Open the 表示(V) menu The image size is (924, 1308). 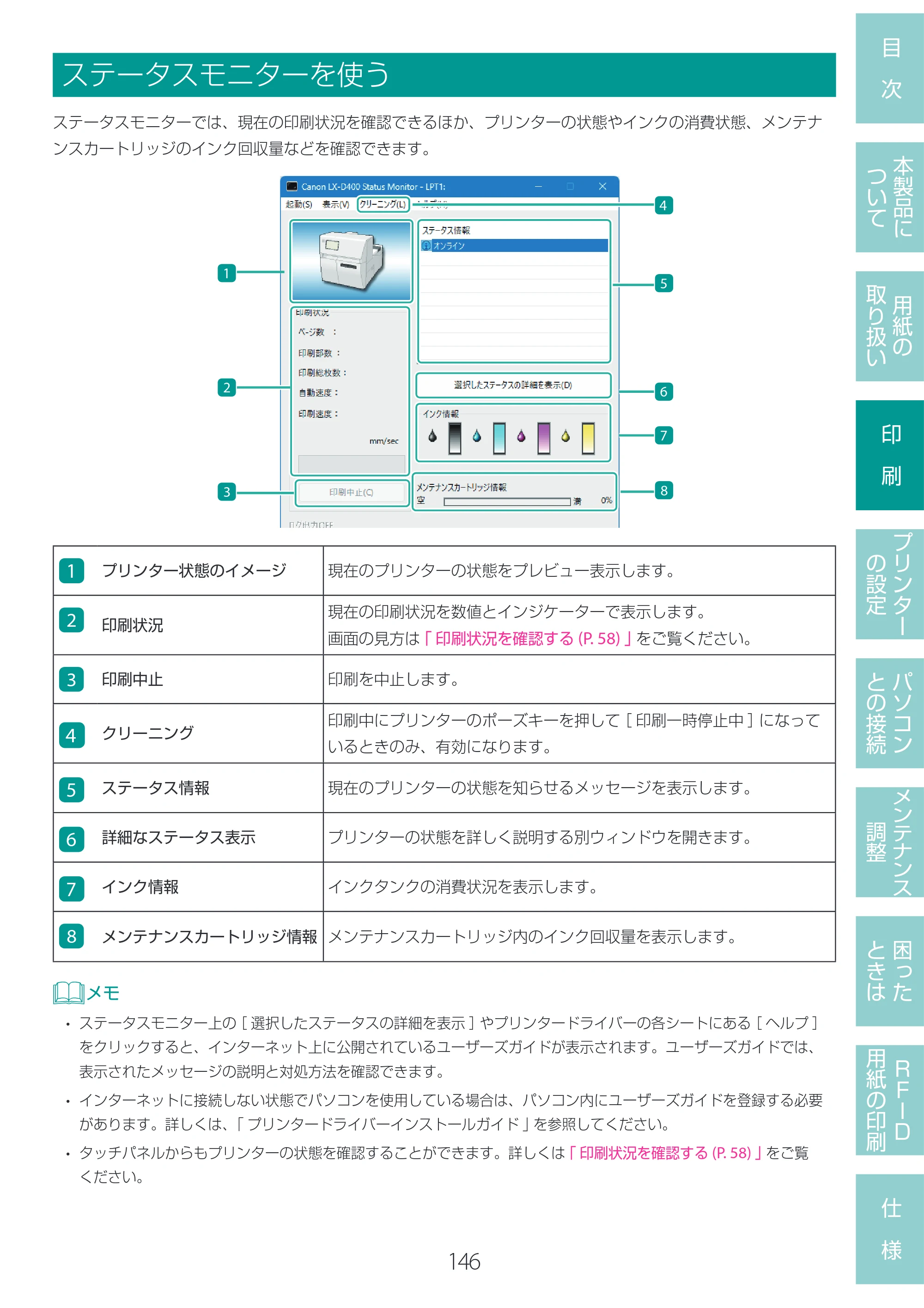click(335, 204)
